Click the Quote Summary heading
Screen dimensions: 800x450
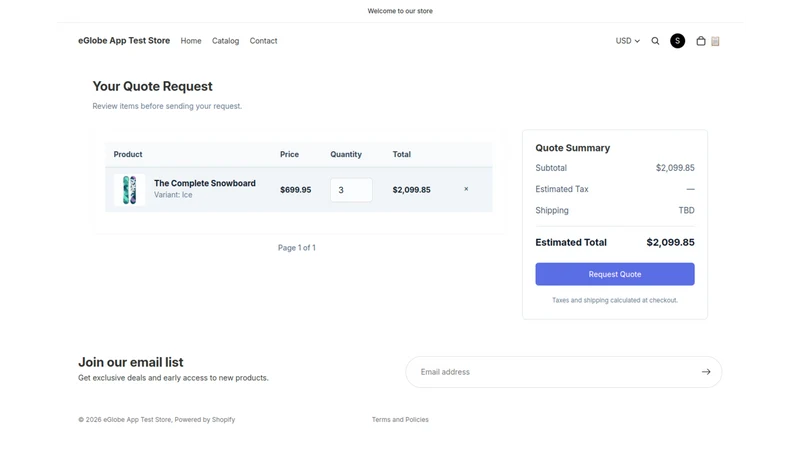[572, 148]
